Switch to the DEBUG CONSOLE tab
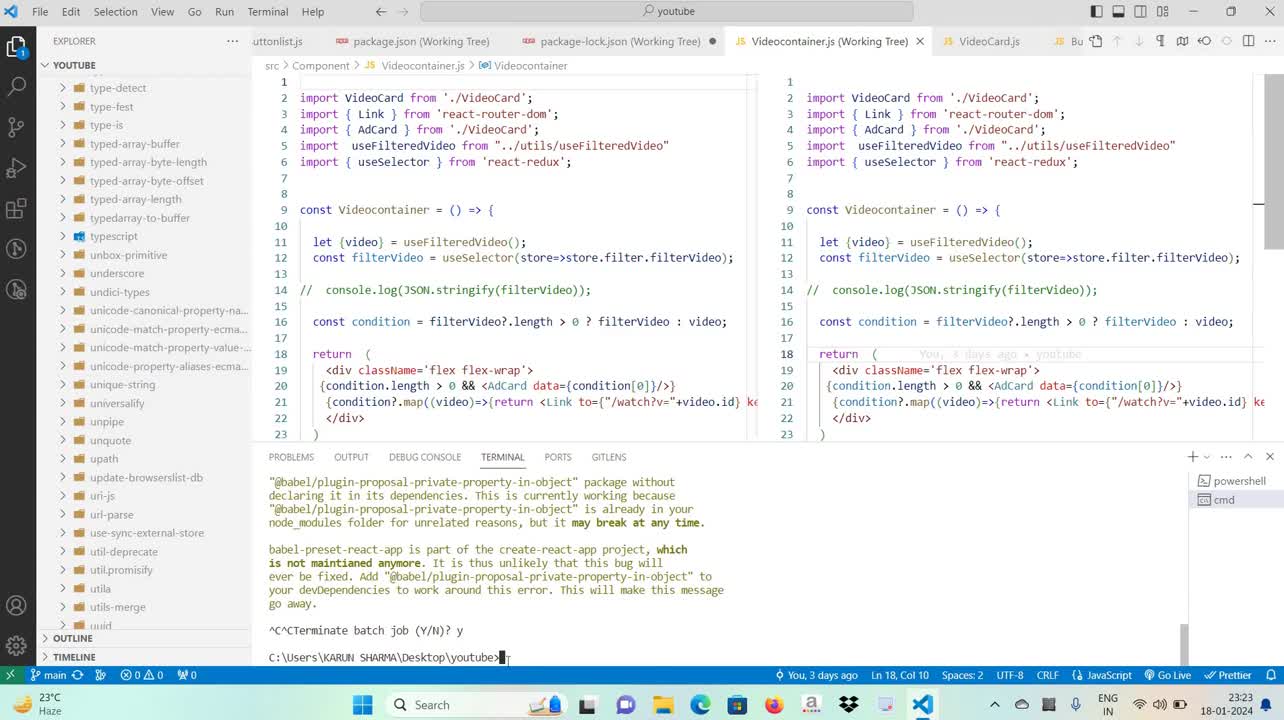 (424, 457)
